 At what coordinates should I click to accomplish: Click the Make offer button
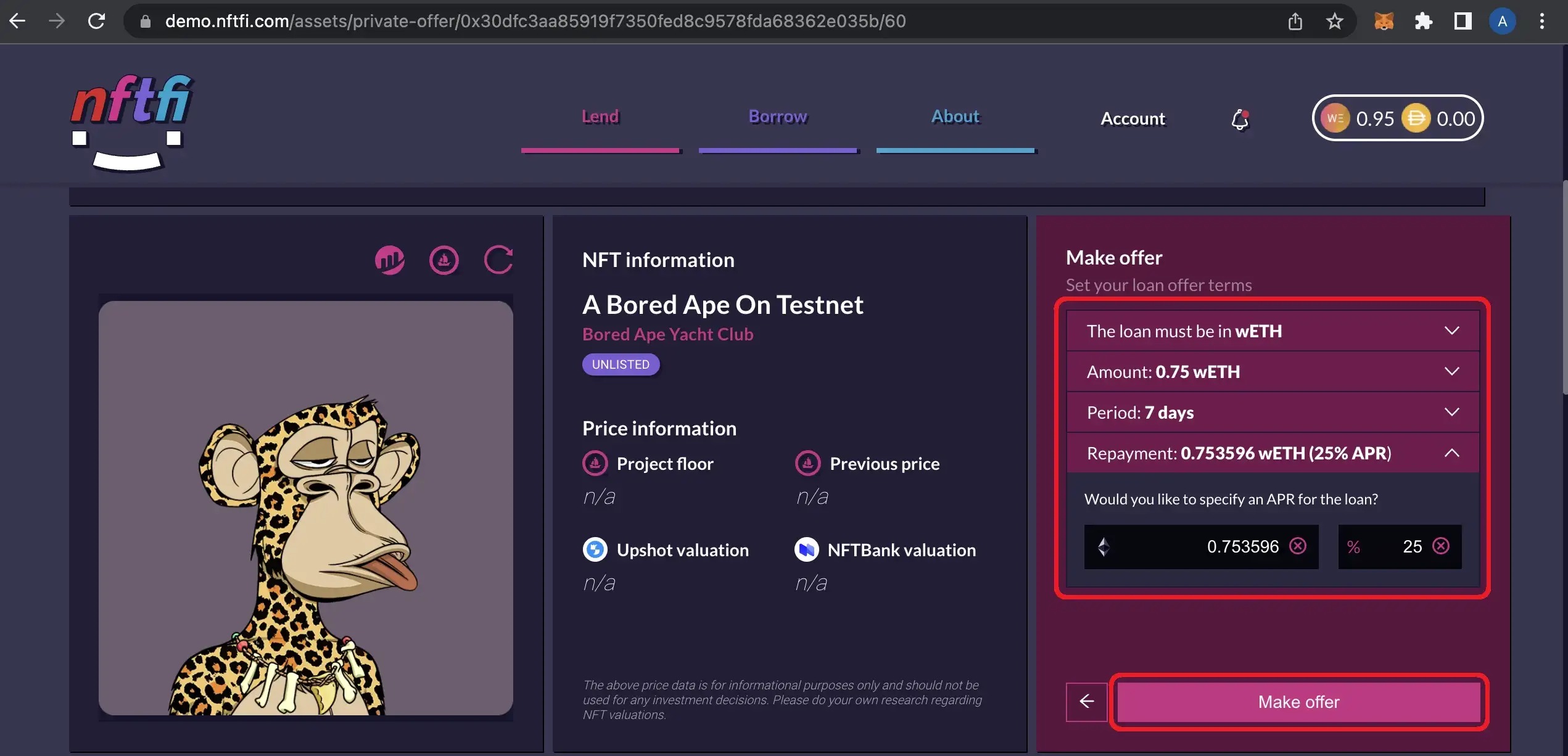coord(1299,702)
